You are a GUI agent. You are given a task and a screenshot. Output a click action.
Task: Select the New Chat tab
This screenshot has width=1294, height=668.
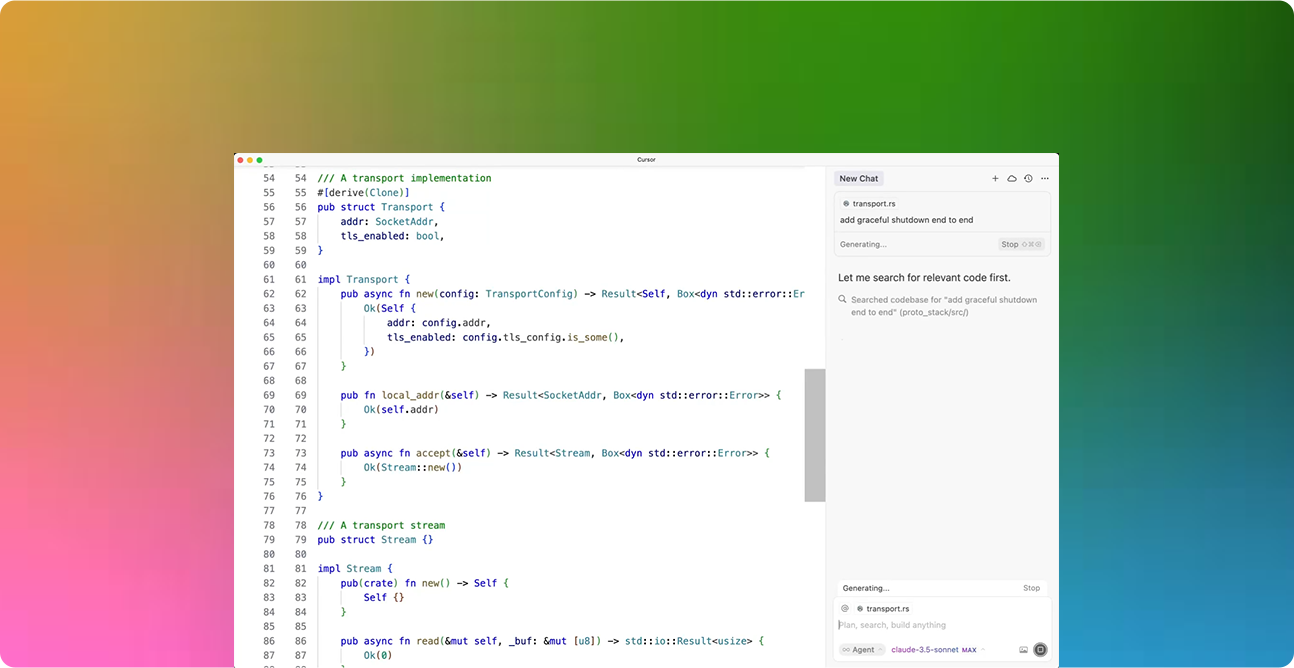coord(859,179)
